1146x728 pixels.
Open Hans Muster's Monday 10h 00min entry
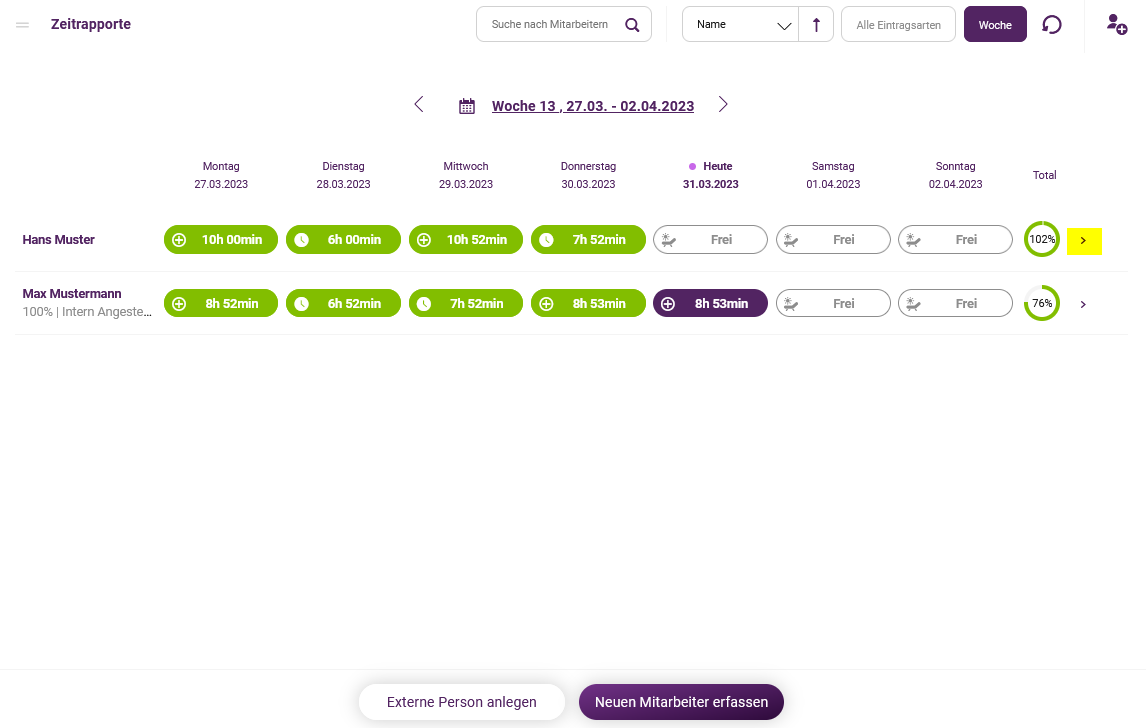(x=221, y=240)
